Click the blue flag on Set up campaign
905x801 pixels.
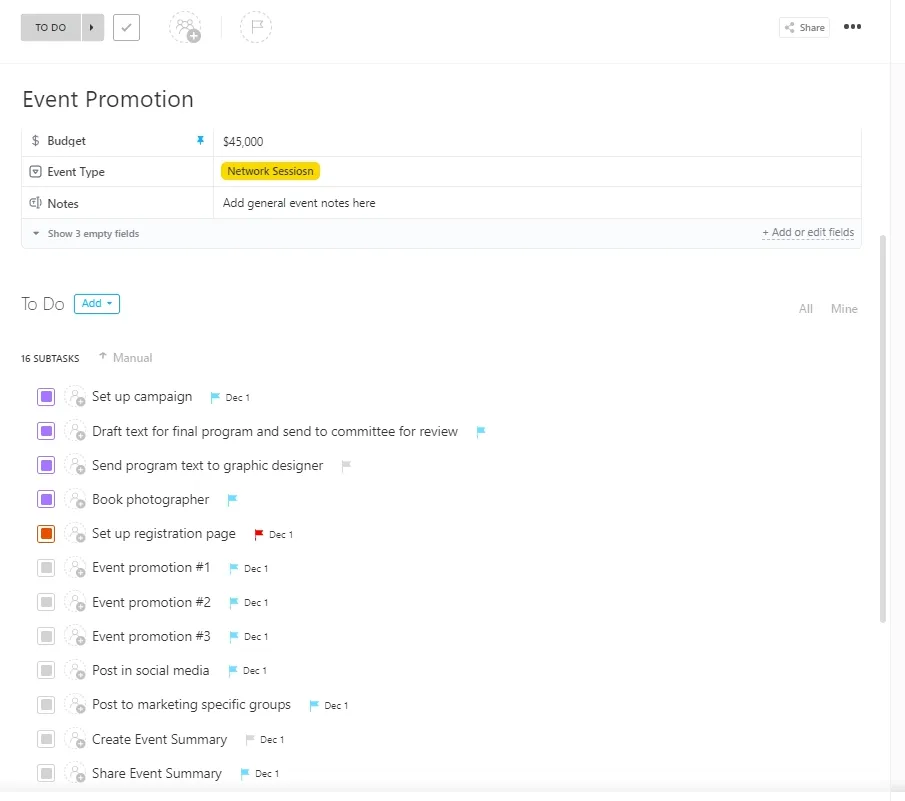[x=215, y=397]
